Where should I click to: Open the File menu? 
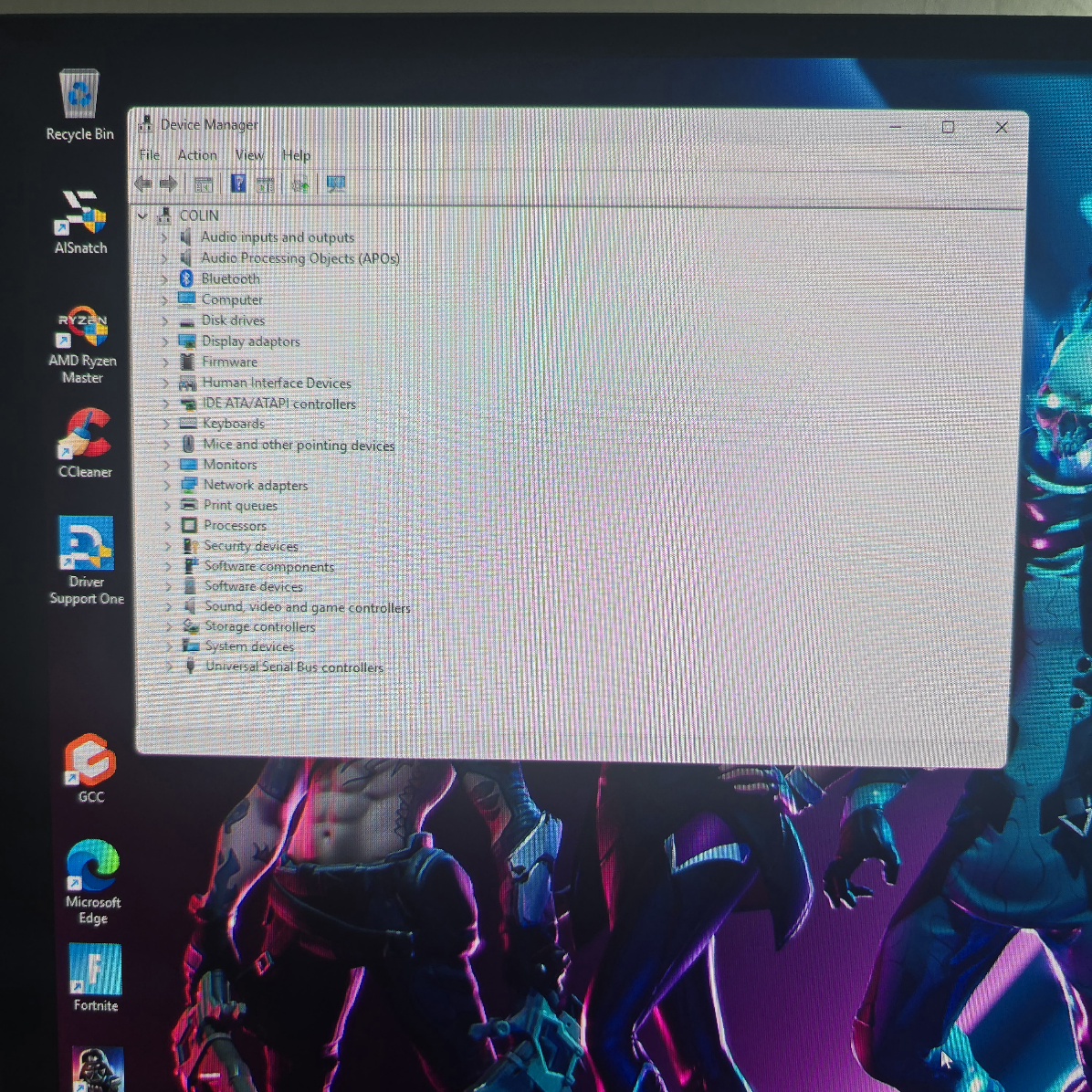coord(150,154)
